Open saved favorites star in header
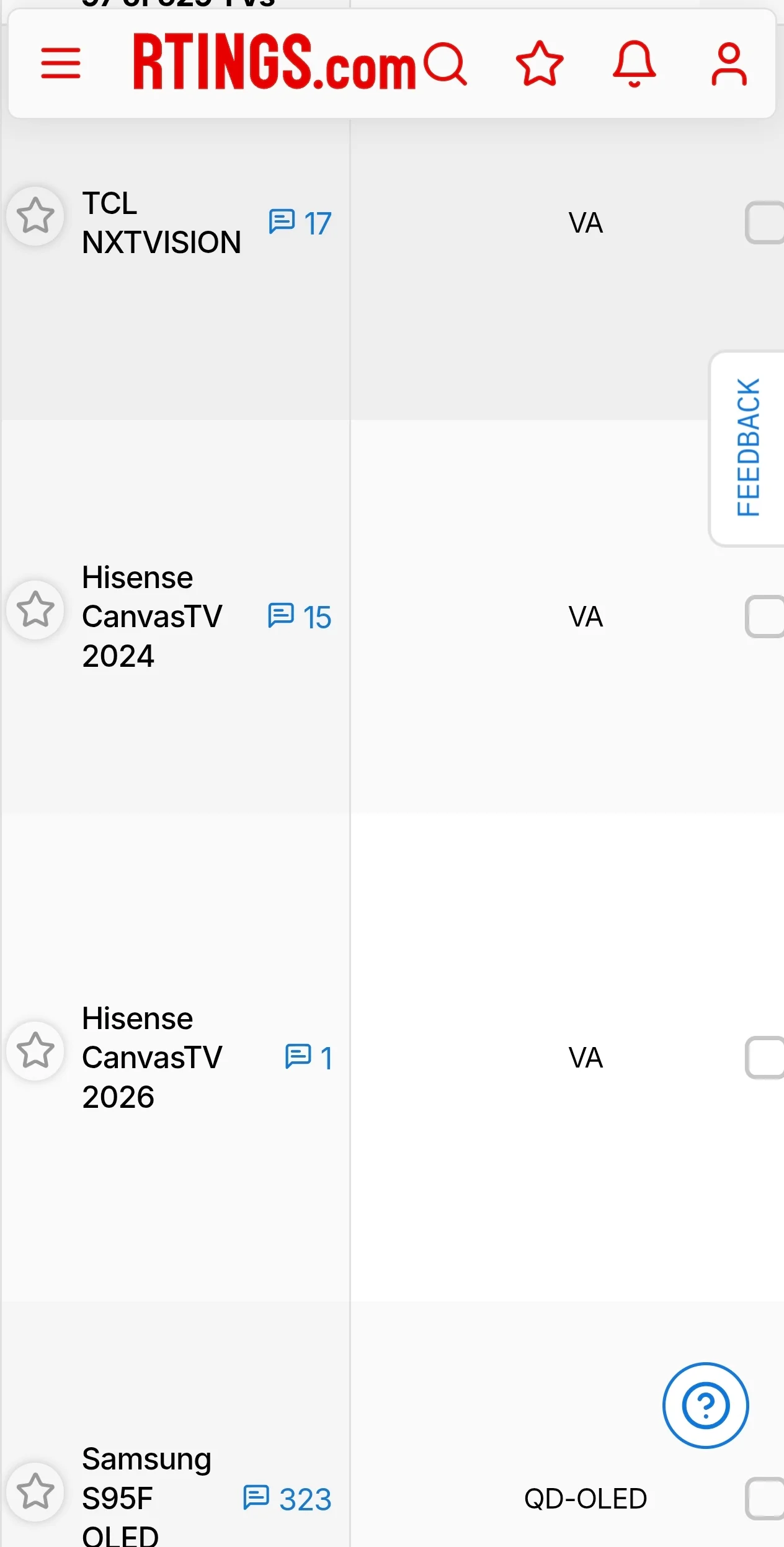This screenshot has width=784, height=1547. click(x=540, y=63)
